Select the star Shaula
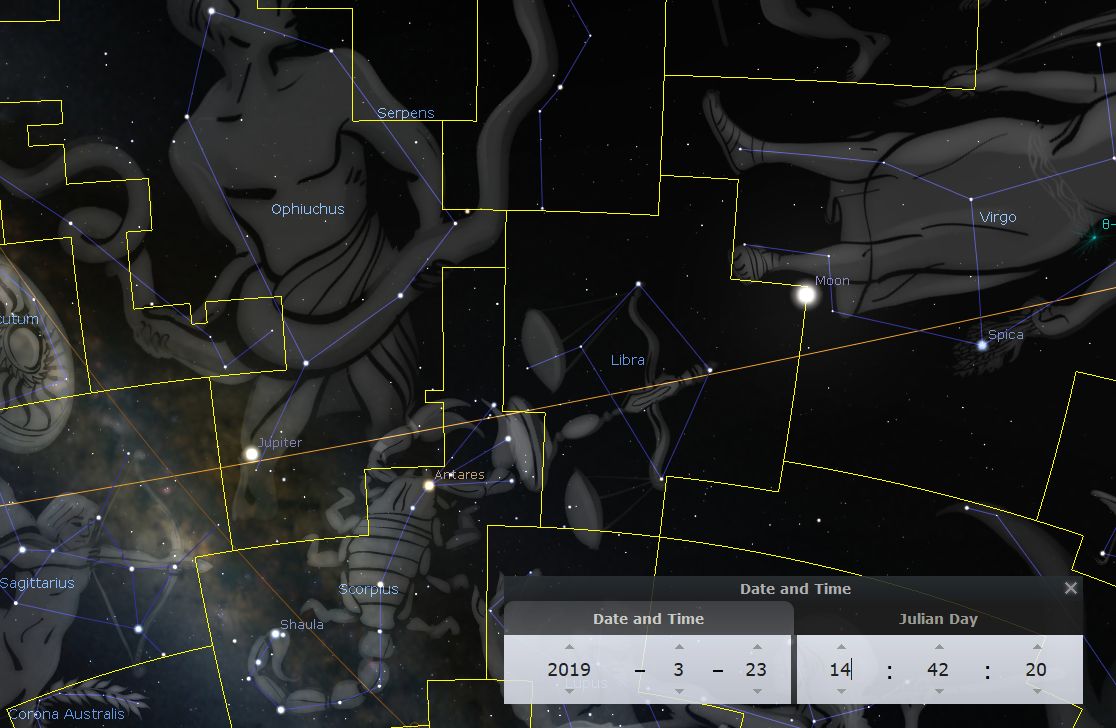The width and height of the screenshot is (1116, 728). pyautogui.click(x=275, y=633)
